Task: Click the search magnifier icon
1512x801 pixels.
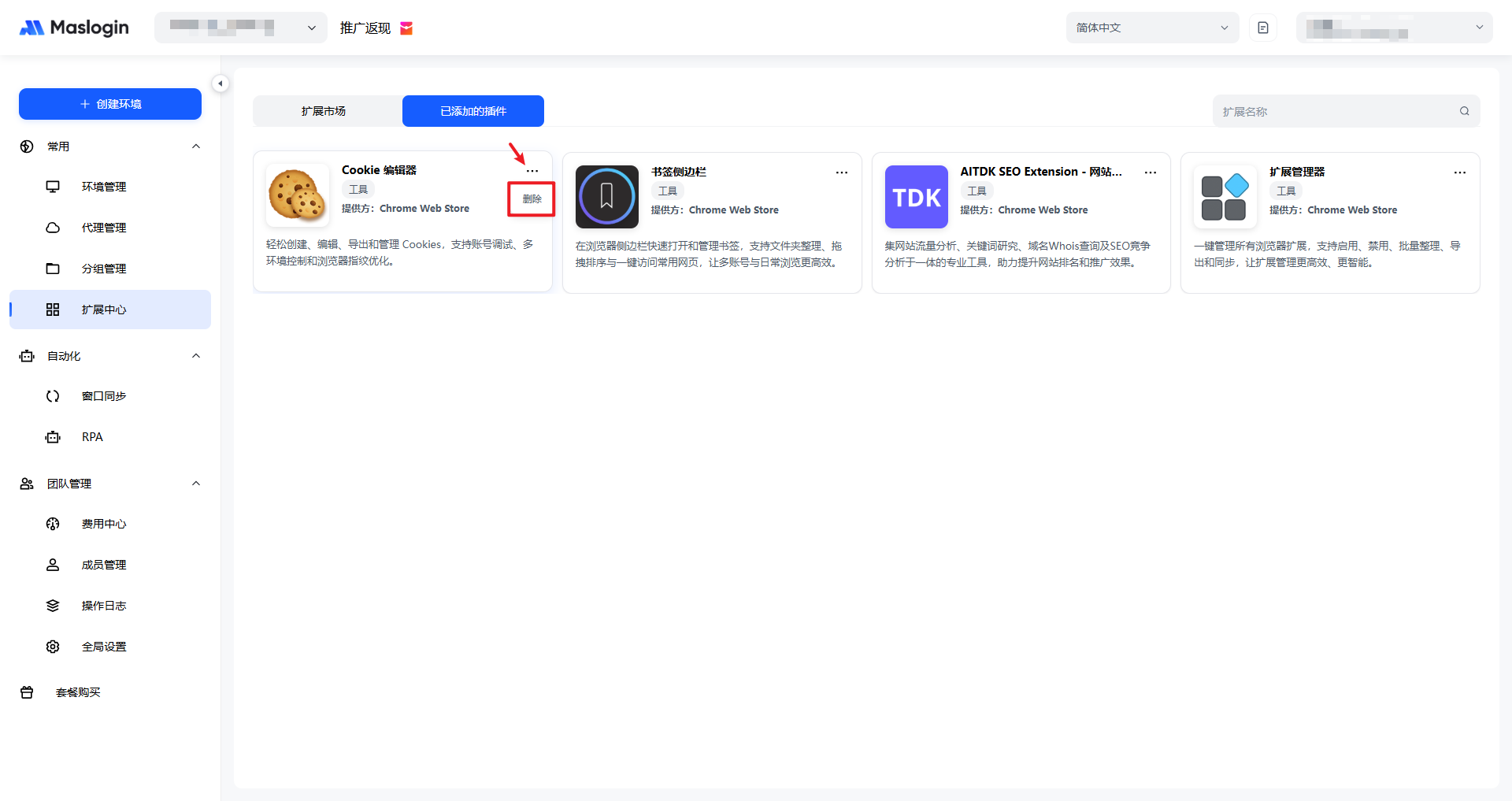Action: [1464, 111]
